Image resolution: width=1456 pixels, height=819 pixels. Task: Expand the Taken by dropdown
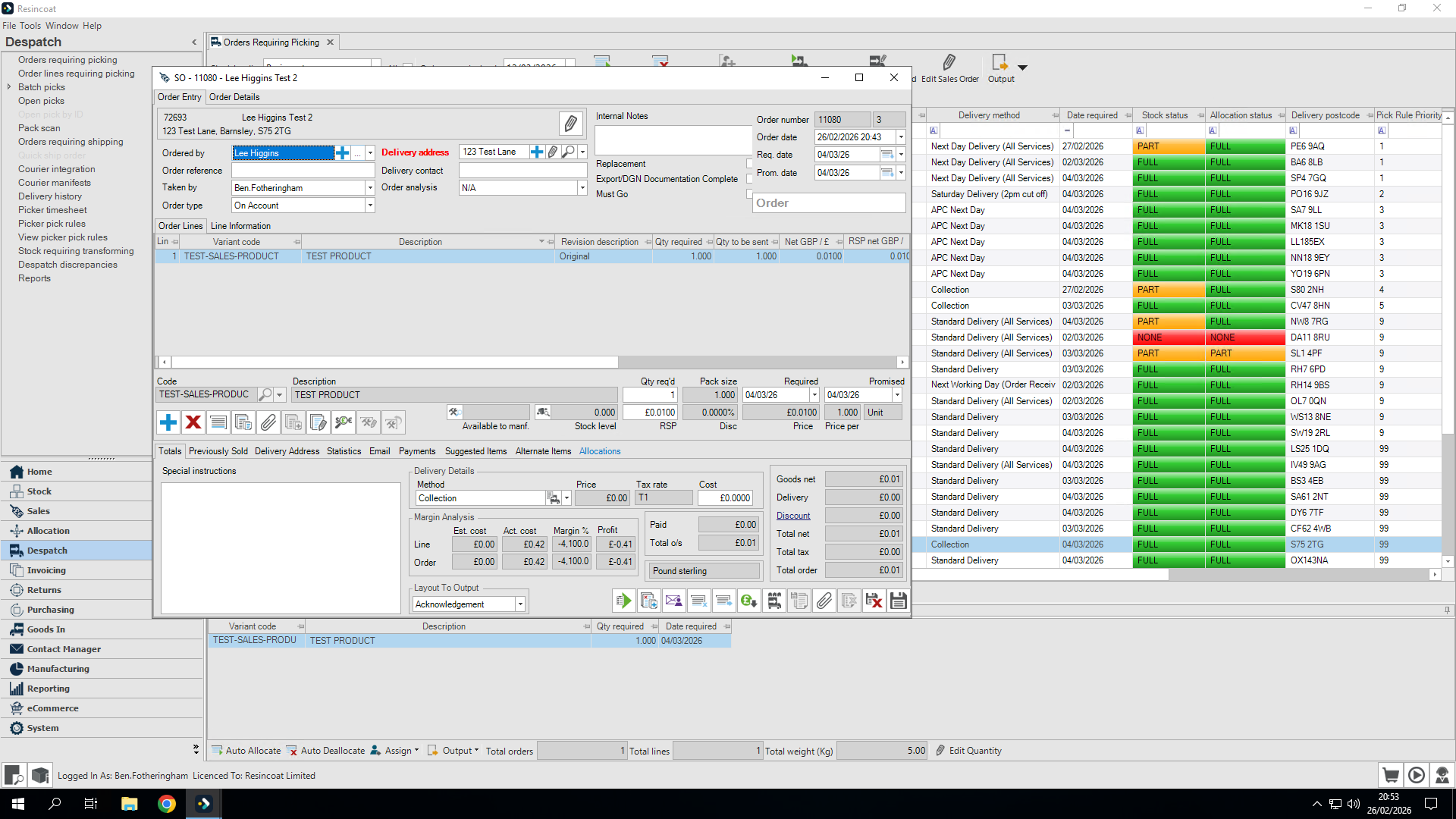pos(370,188)
